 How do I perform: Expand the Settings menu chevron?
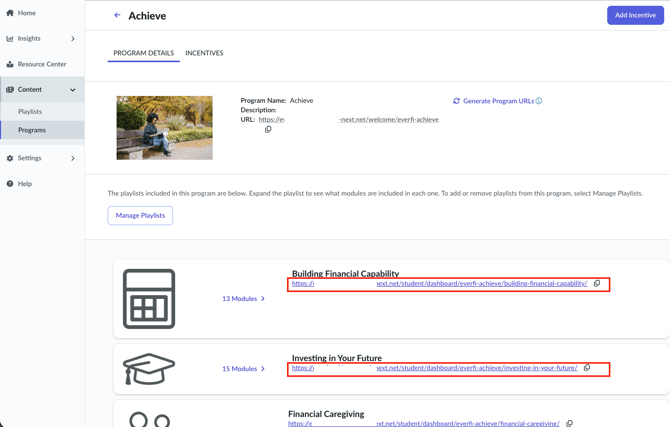pyautogui.click(x=73, y=158)
